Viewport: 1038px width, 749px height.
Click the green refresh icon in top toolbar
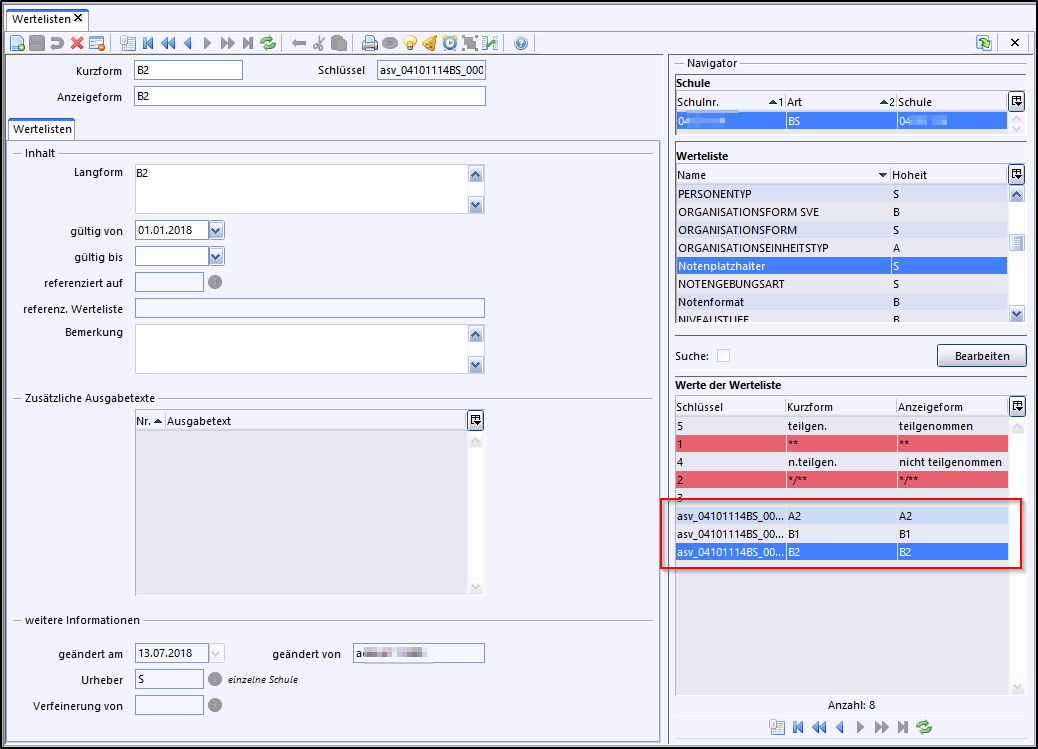pos(268,43)
